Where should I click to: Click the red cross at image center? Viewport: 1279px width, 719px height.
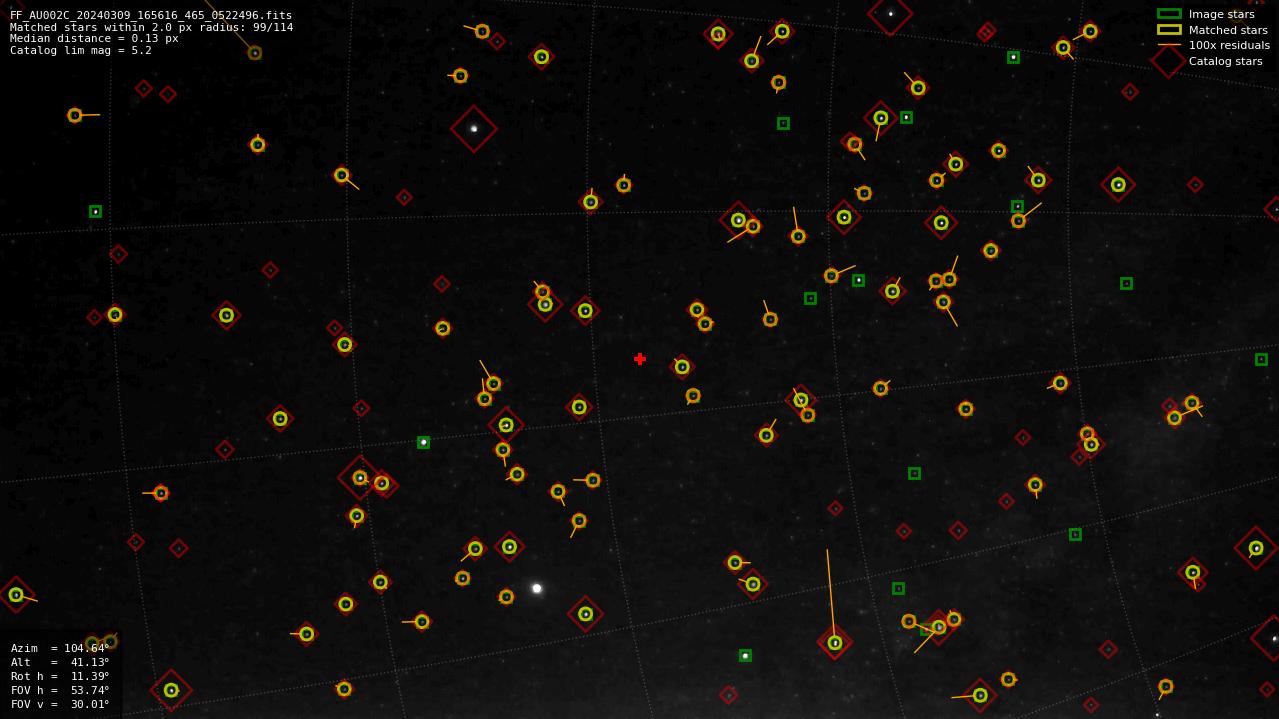click(x=640, y=359)
